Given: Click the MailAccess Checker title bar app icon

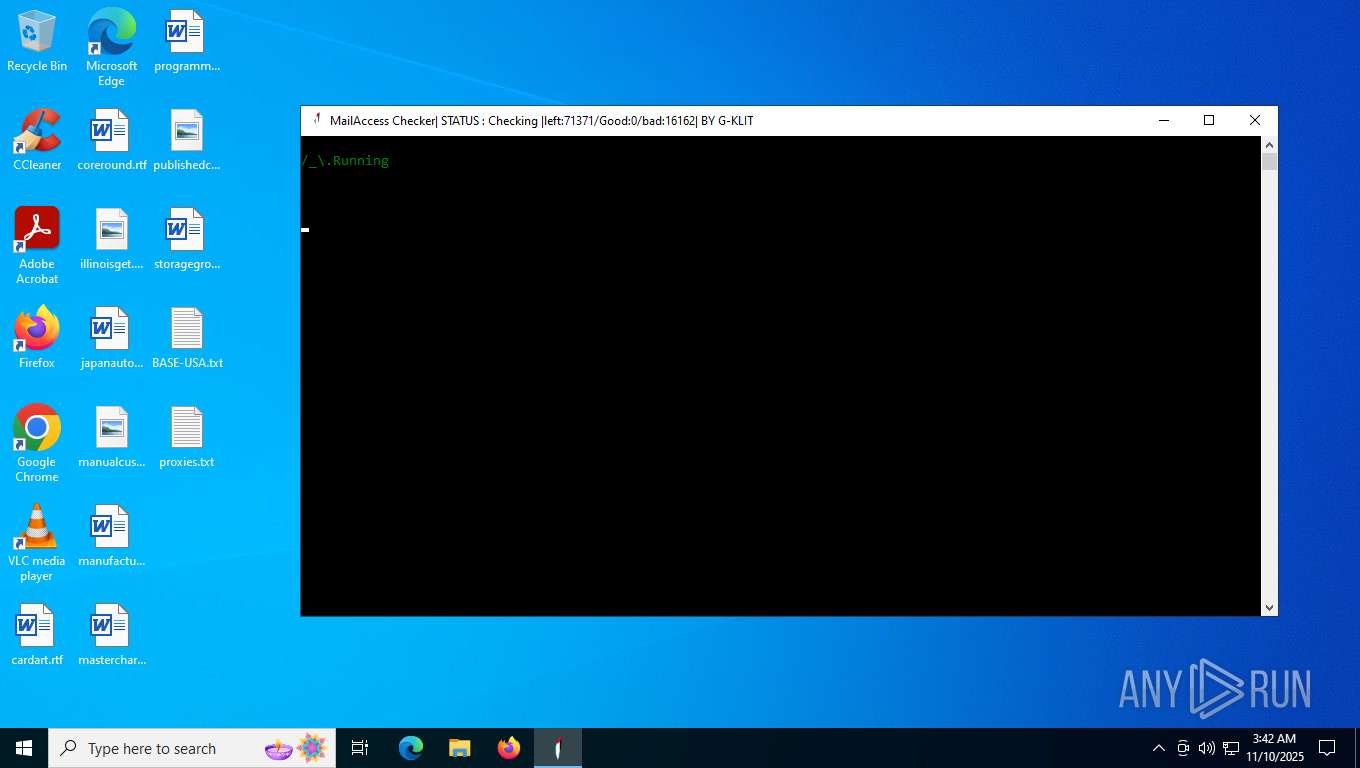Looking at the screenshot, I should click(x=317, y=120).
